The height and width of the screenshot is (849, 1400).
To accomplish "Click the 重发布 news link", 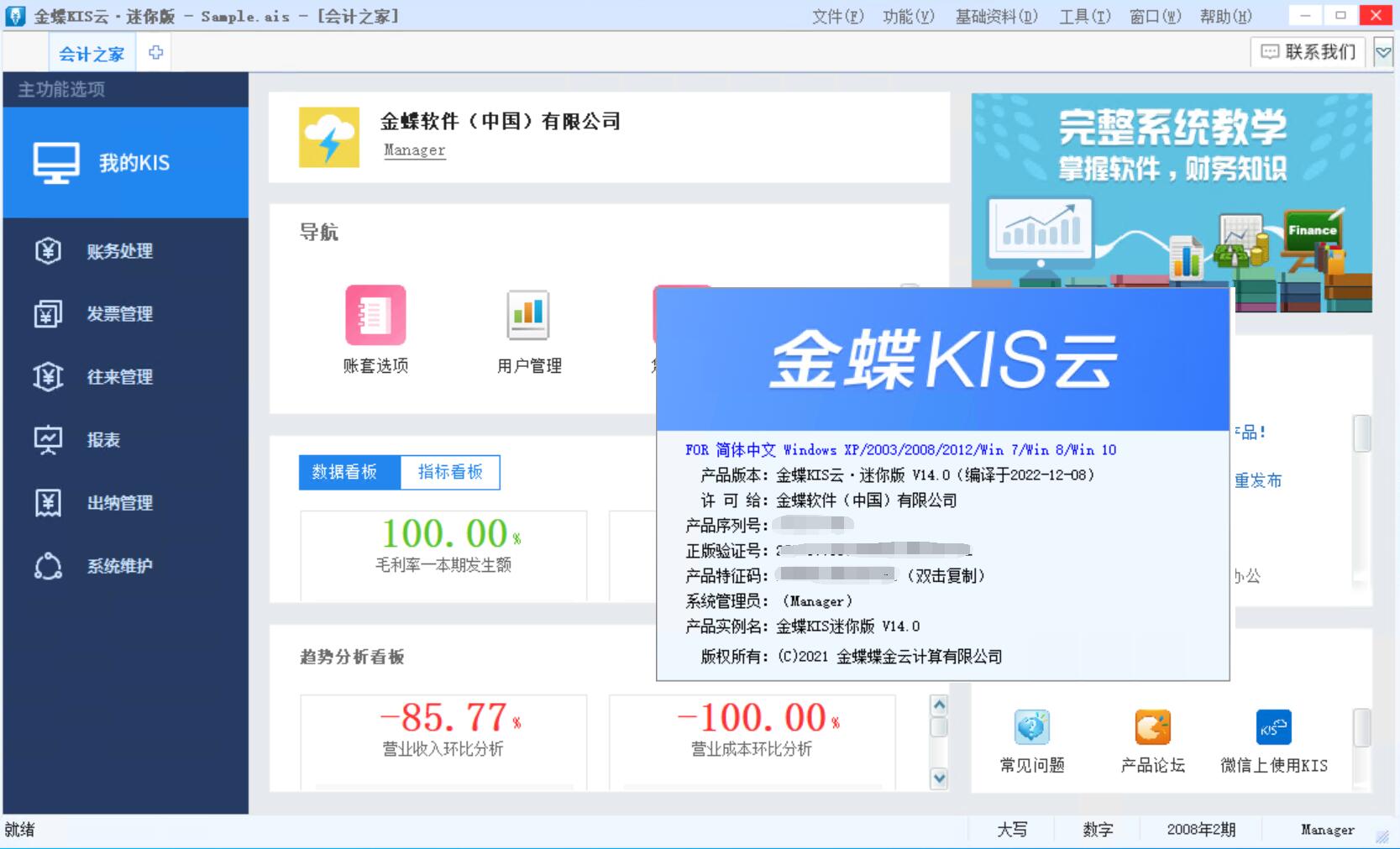I will (1258, 481).
